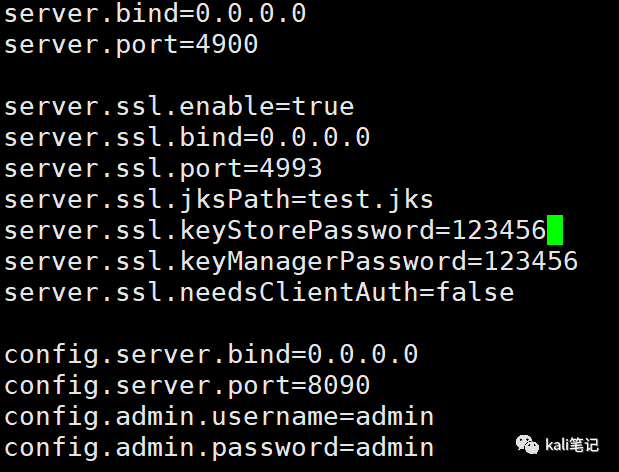Click the server.ssl.keyStorePassword key text

click(x=219, y=231)
